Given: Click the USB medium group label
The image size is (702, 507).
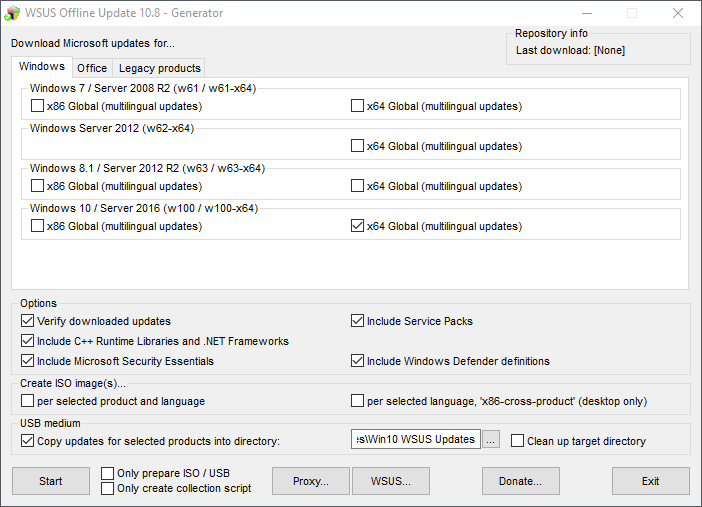Looking at the screenshot, I should (50, 423).
